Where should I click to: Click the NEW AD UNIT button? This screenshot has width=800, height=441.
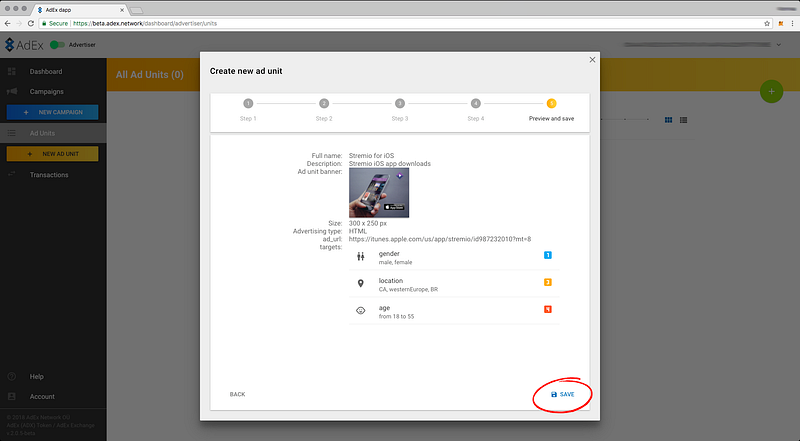point(53,154)
